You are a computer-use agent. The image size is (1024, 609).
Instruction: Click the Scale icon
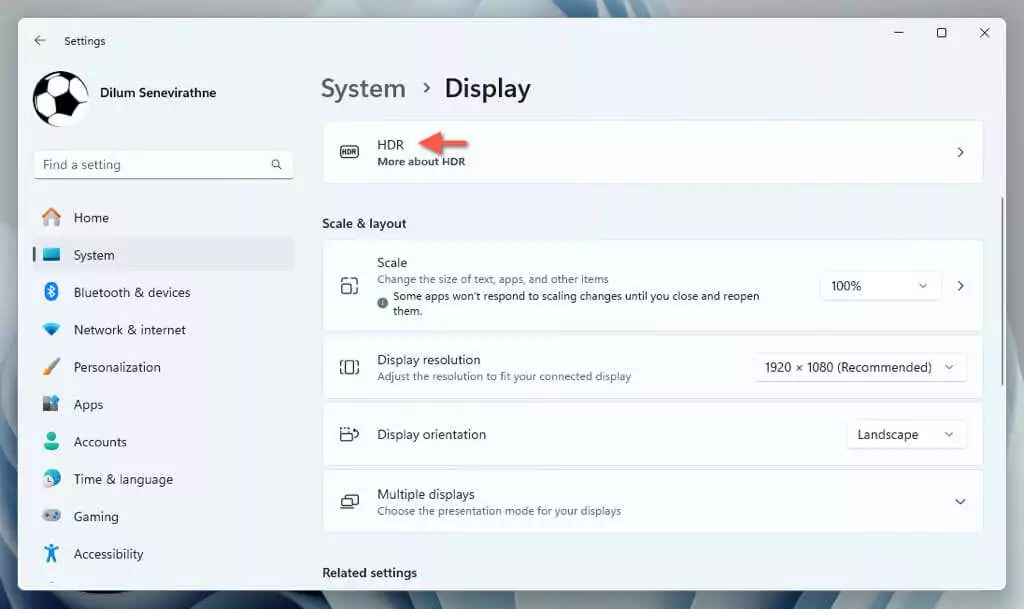[x=349, y=286]
